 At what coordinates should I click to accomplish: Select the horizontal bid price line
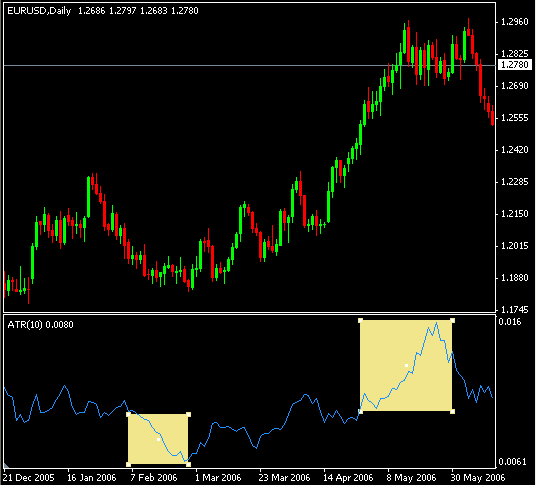[249, 65]
